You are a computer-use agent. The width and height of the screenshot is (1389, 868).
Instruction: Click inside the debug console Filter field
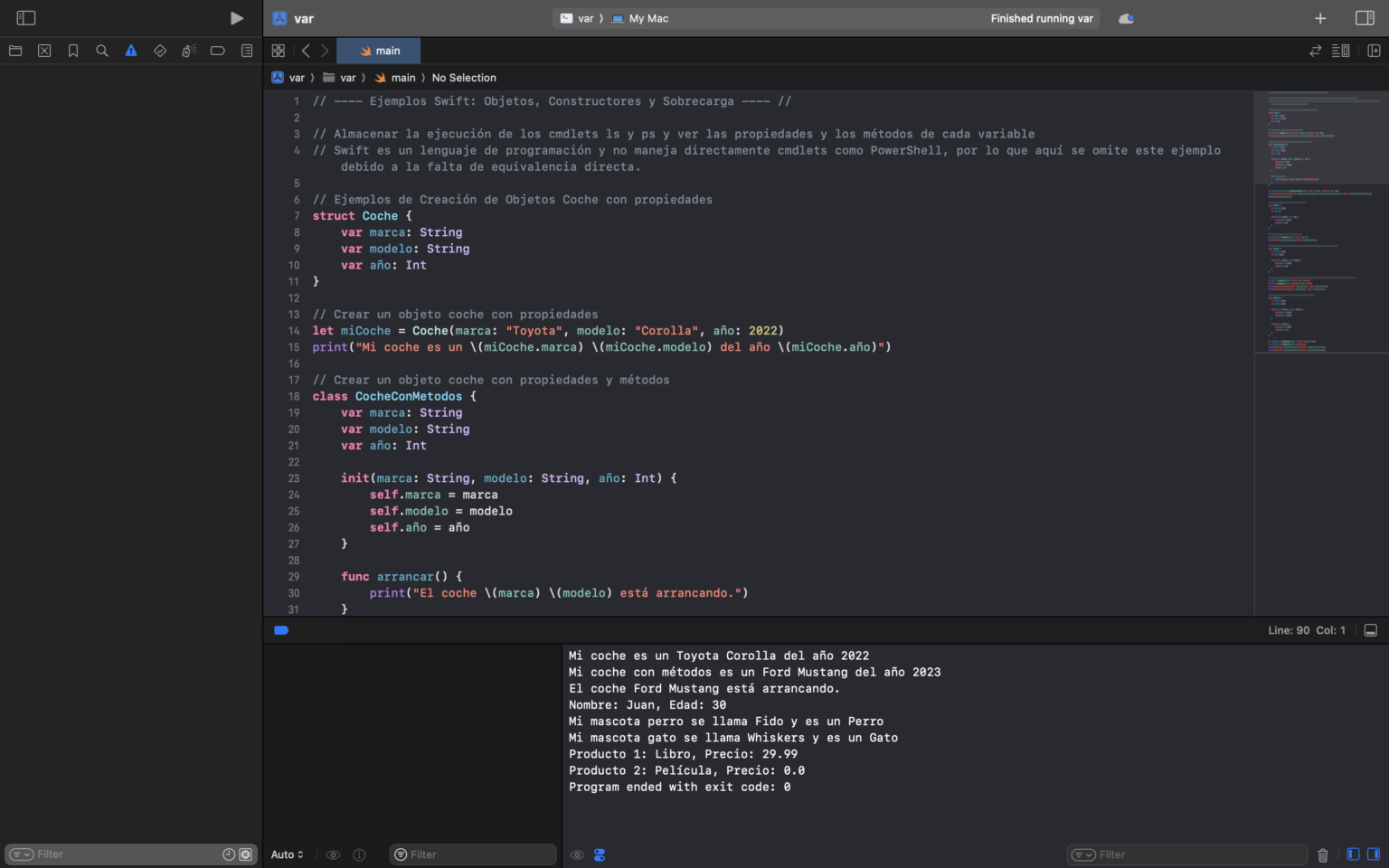1185,854
